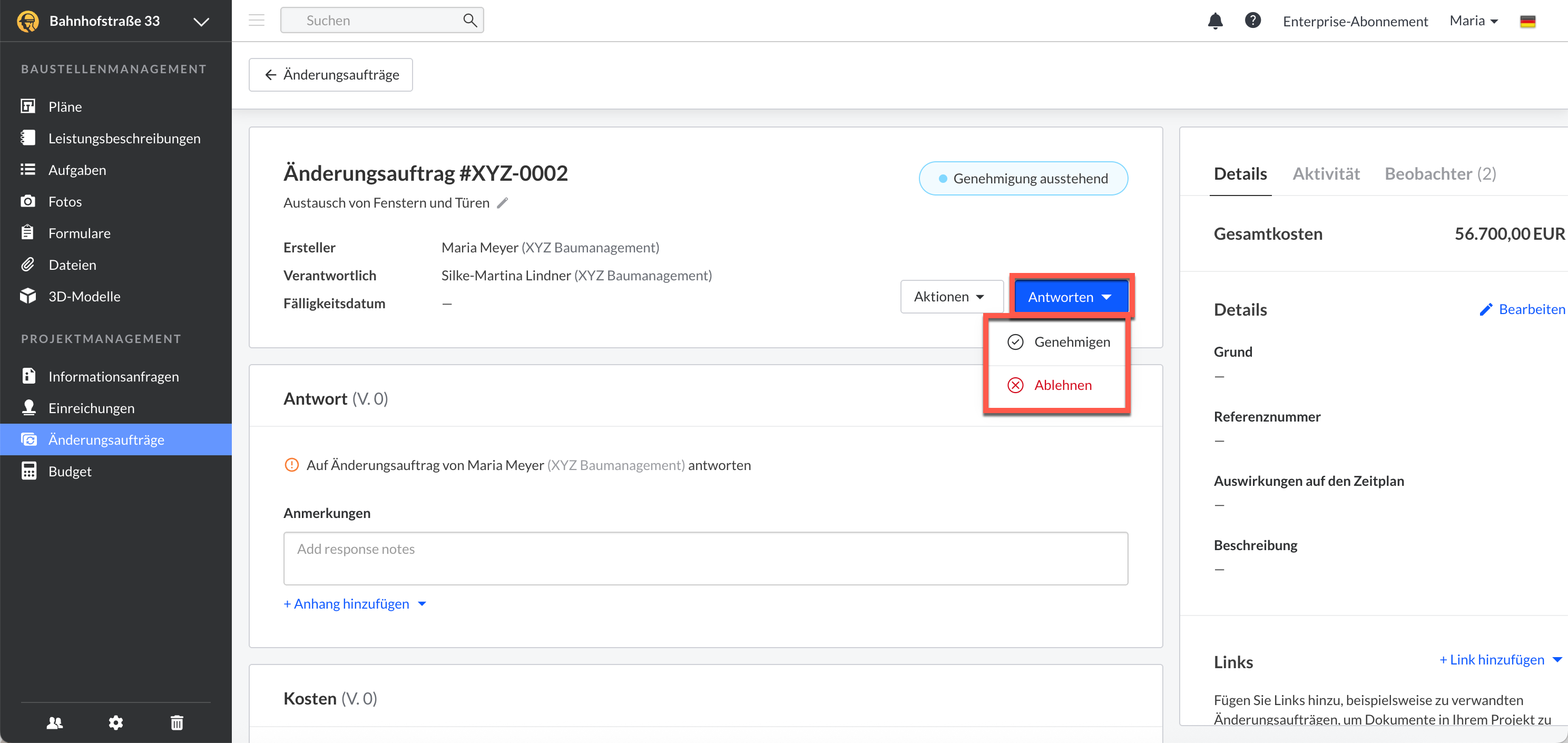Viewport: 1568px width, 743px height.
Task: Expand the Bahnhofstraße 33 project selector
Action: coord(201,21)
